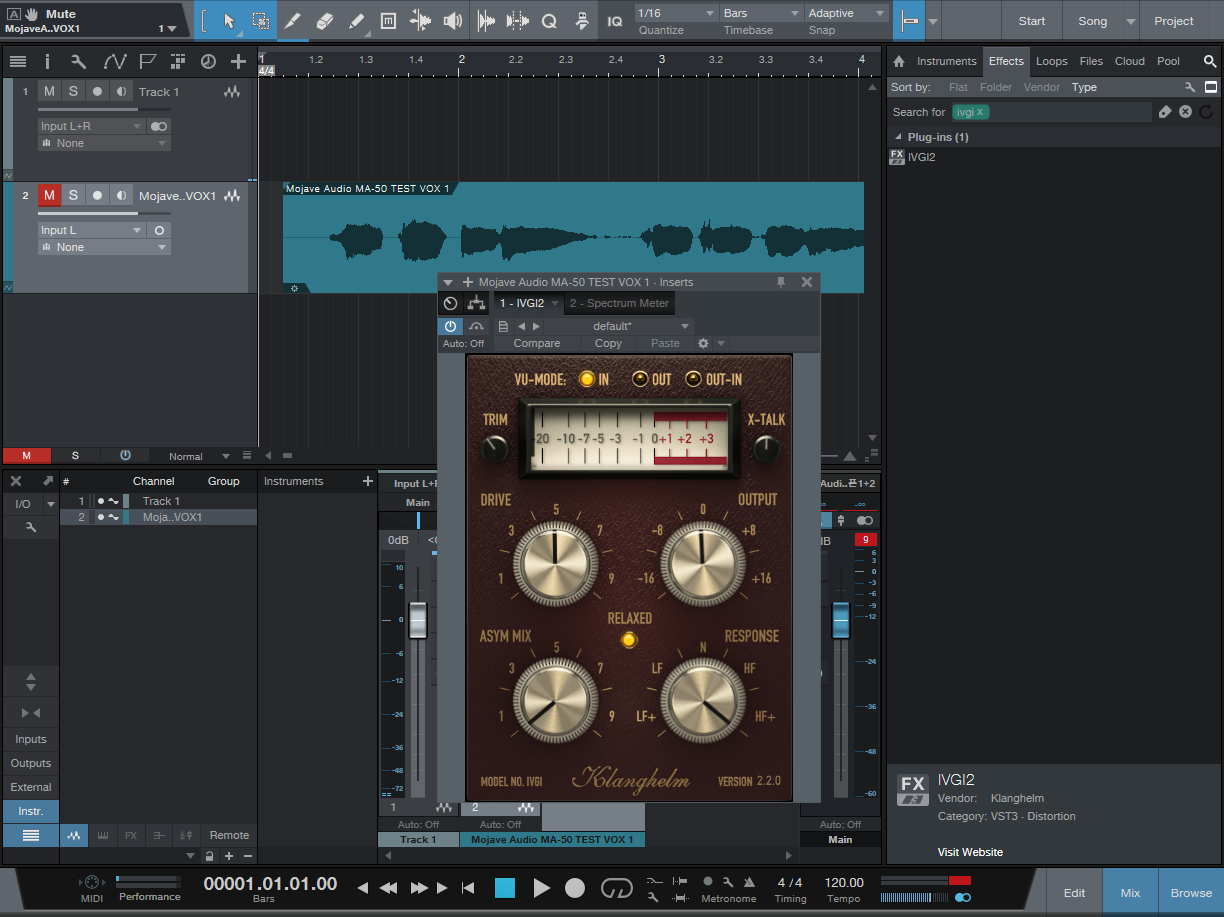
Task: Select the Paint (pencil) tool
Action: point(356,21)
